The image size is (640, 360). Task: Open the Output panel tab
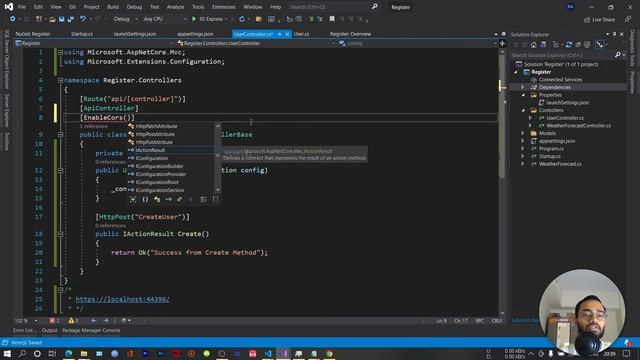(49, 330)
